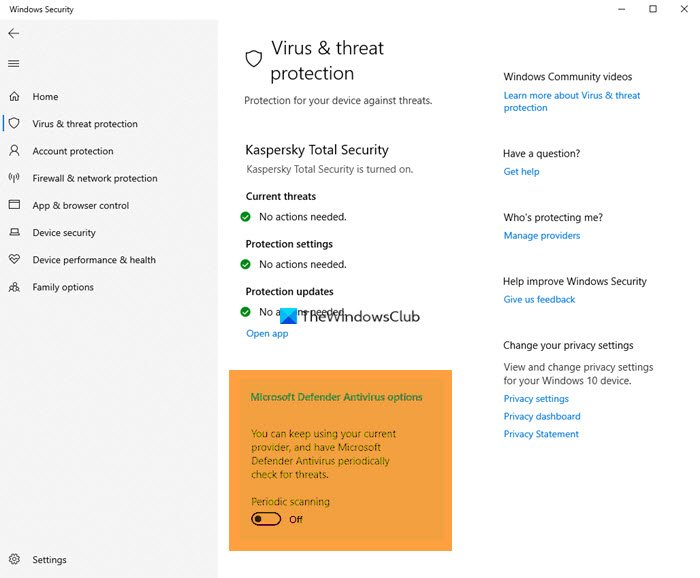Click the Family options people icon
The height and width of the screenshot is (578, 700).
click(x=14, y=287)
